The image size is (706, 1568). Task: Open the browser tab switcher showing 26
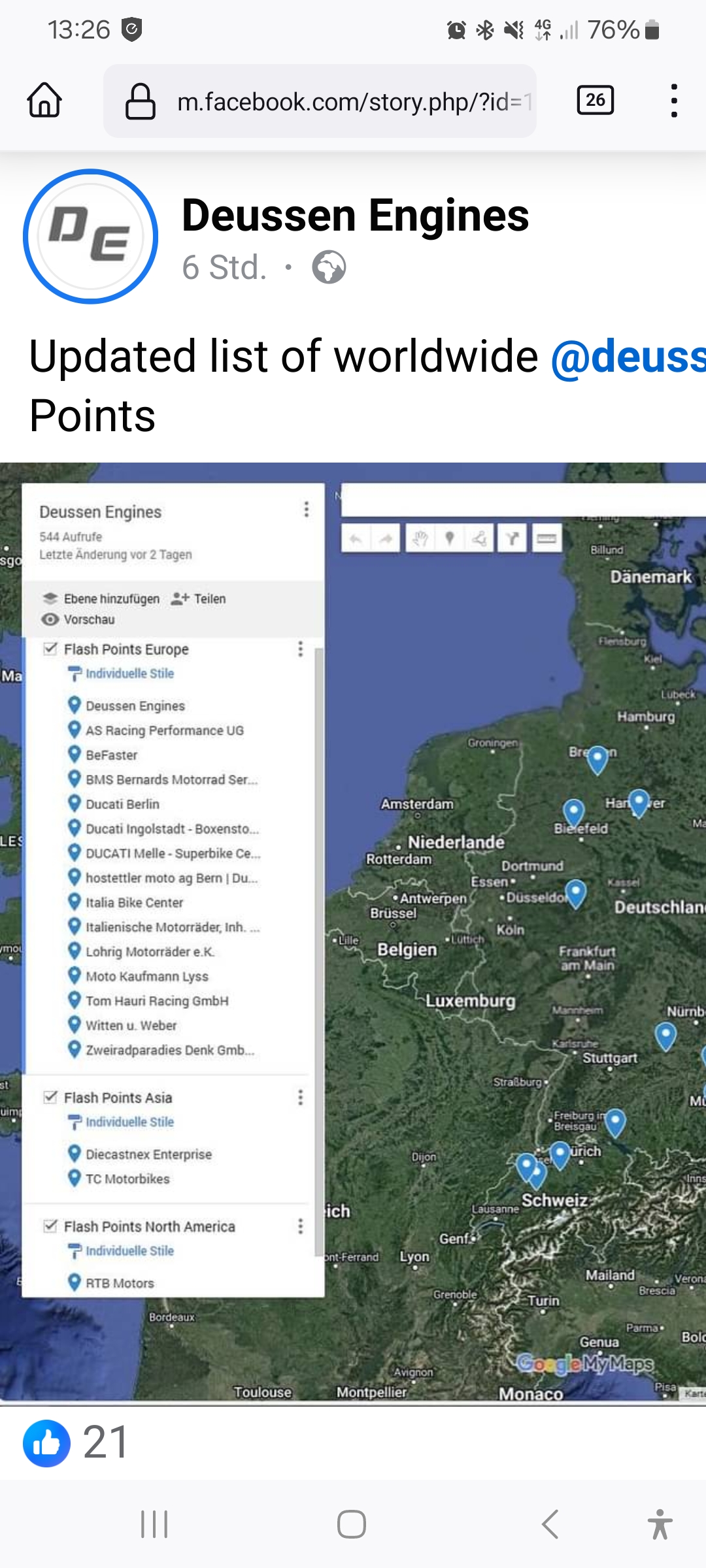(x=595, y=101)
